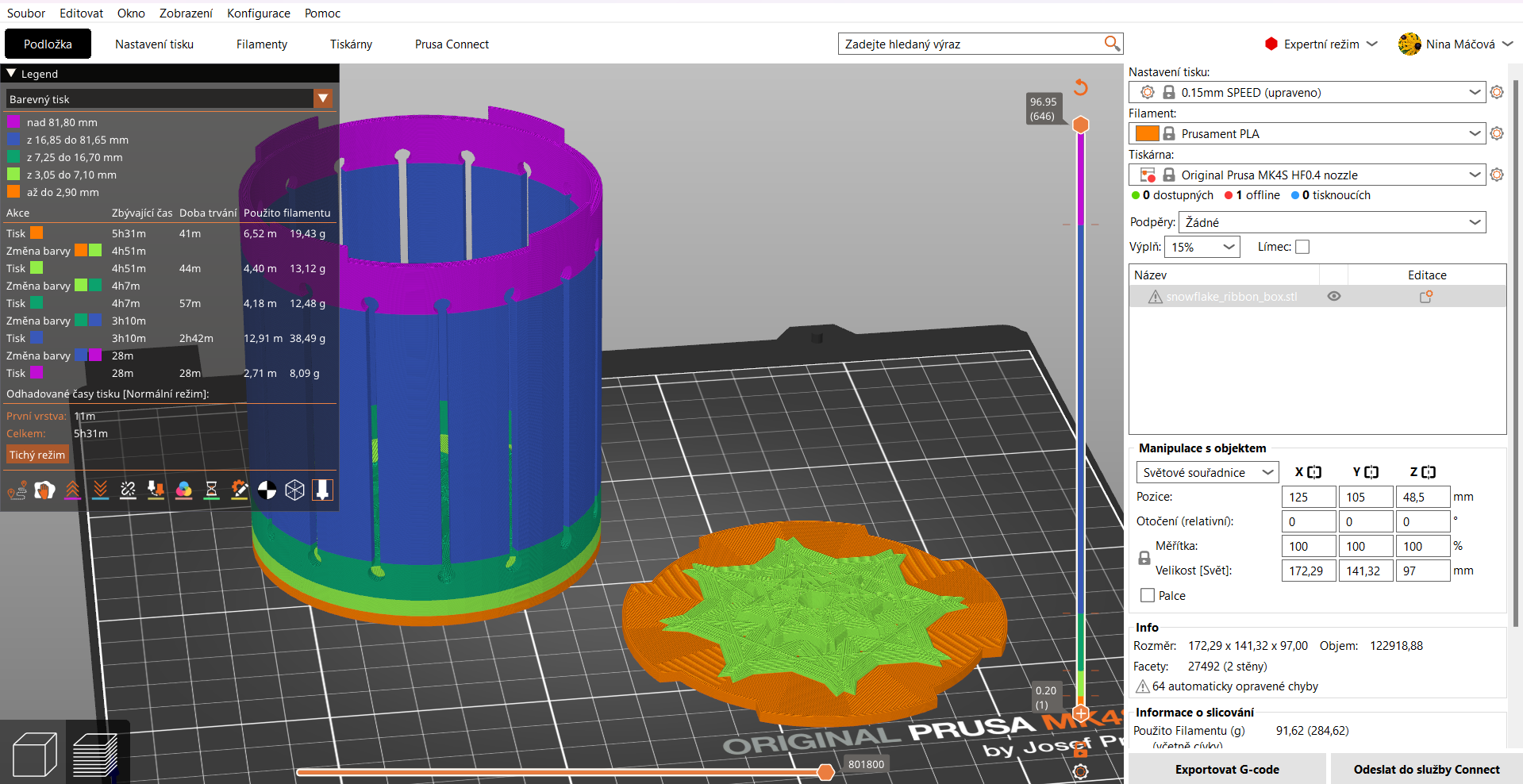1523x784 pixels.
Task: Reset layer slider with undo arrow
Action: coord(1080,87)
